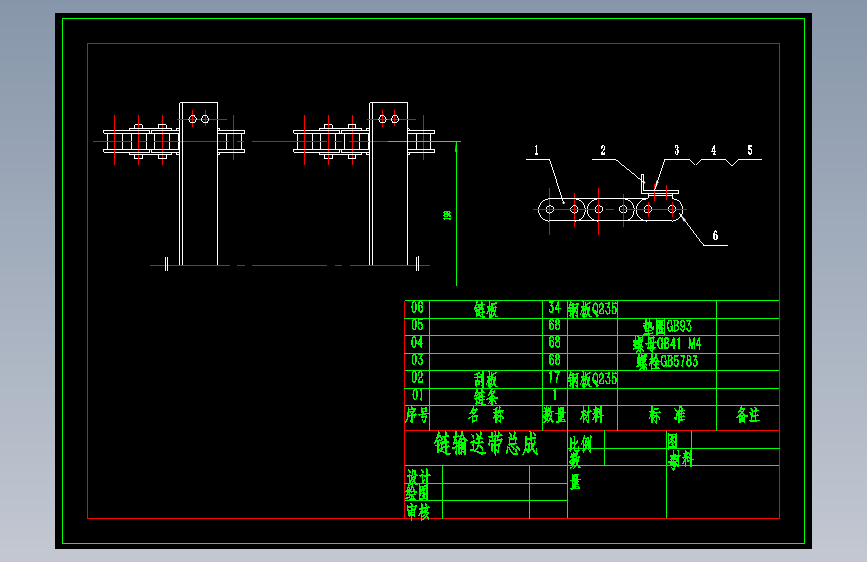Click part callout number 5
This screenshot has width=867, height=562.
pyautogui.click(x=750, y=150)
